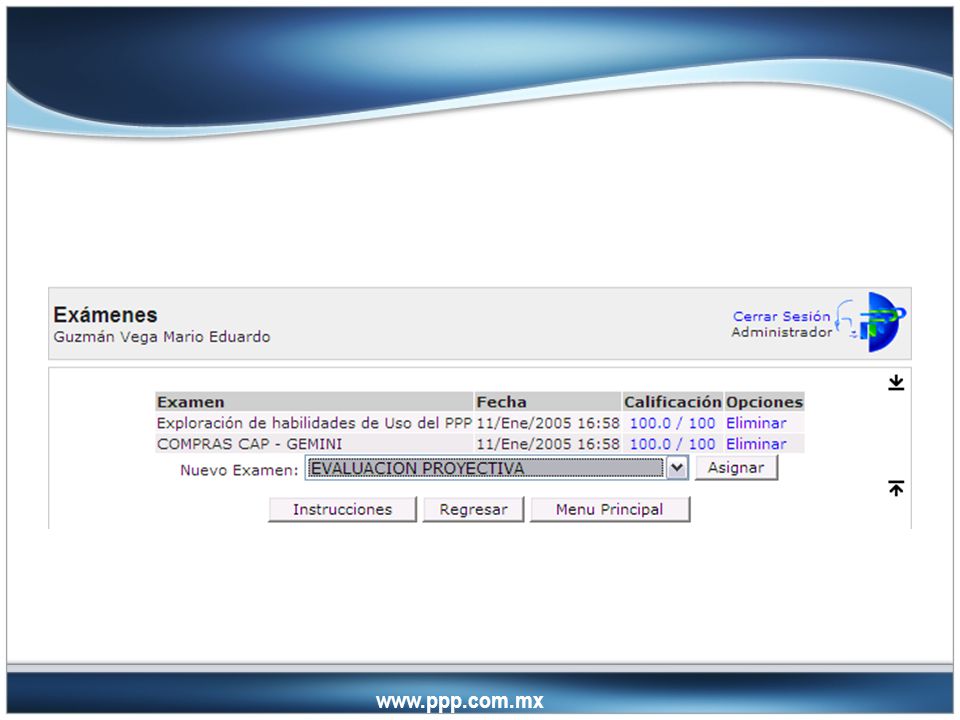Click 'Exploración de habilidades de Uso del PPP' cell
960x720 pixels.
pyautogui.click(x=314, y=423)
